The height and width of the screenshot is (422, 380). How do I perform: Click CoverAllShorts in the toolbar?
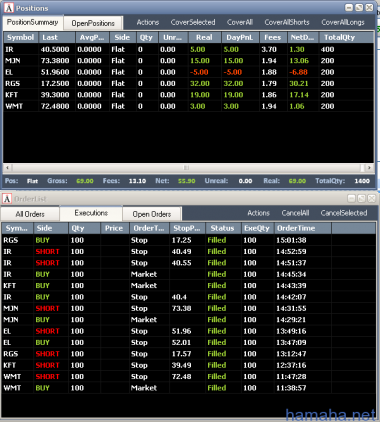(x=287, y=22)
